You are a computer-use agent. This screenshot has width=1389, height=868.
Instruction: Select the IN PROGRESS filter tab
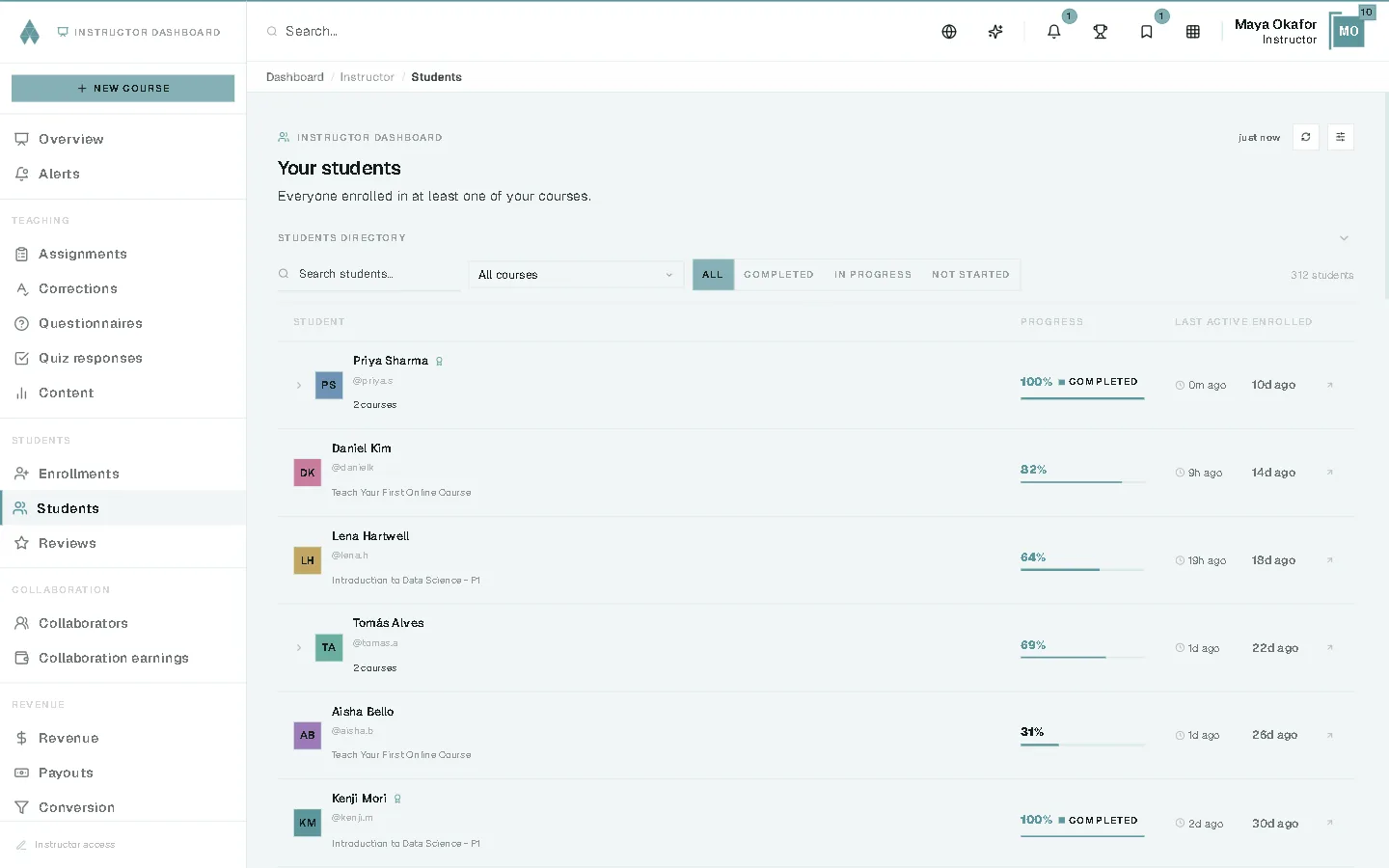pos(873,275)
